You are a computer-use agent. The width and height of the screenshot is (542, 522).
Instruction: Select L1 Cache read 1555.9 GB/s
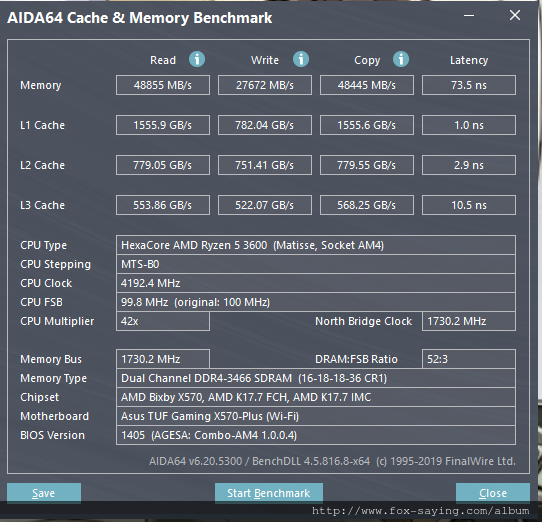[163, 125]
